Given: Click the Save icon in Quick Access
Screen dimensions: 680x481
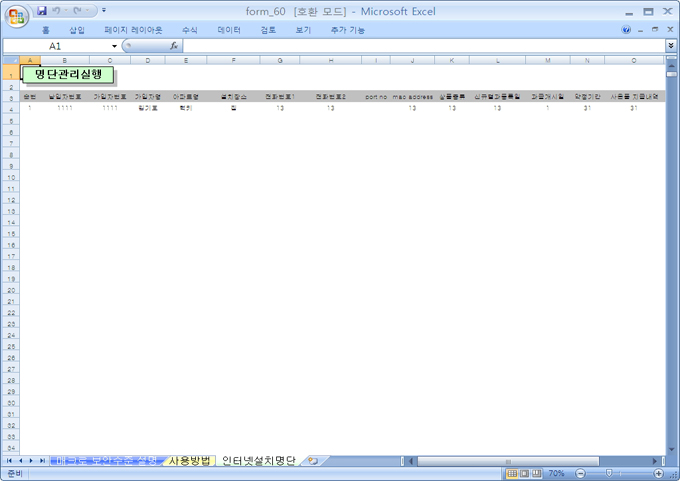Looking at the screenshot, I should [x=42, y=10].
